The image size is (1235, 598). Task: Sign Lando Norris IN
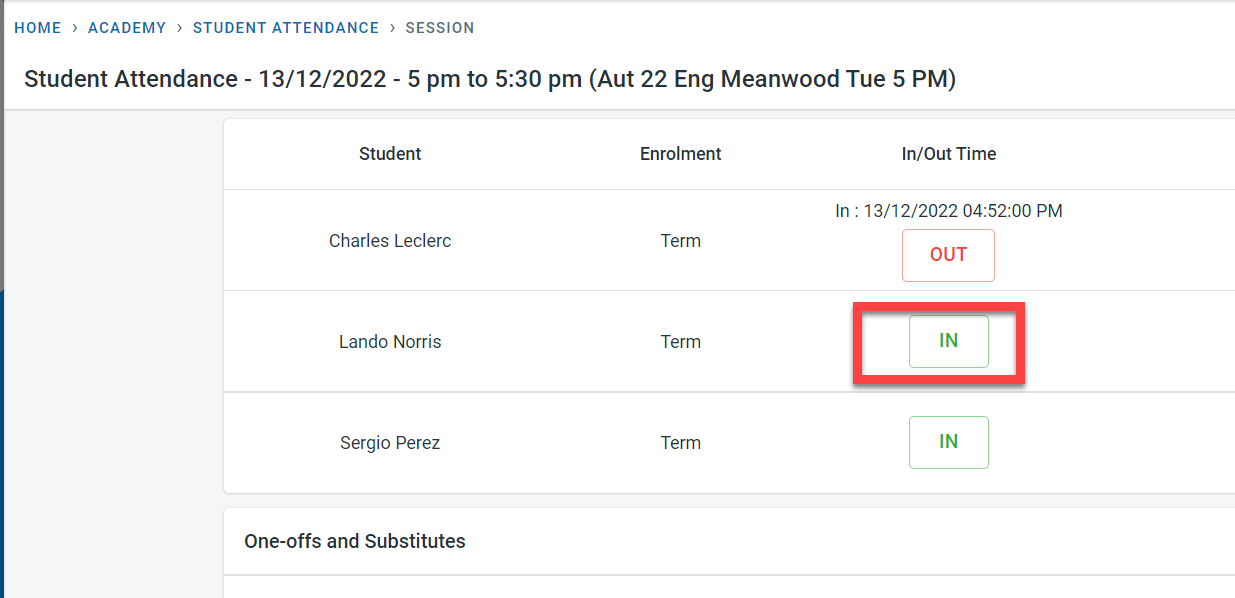[x=948, y=341]
